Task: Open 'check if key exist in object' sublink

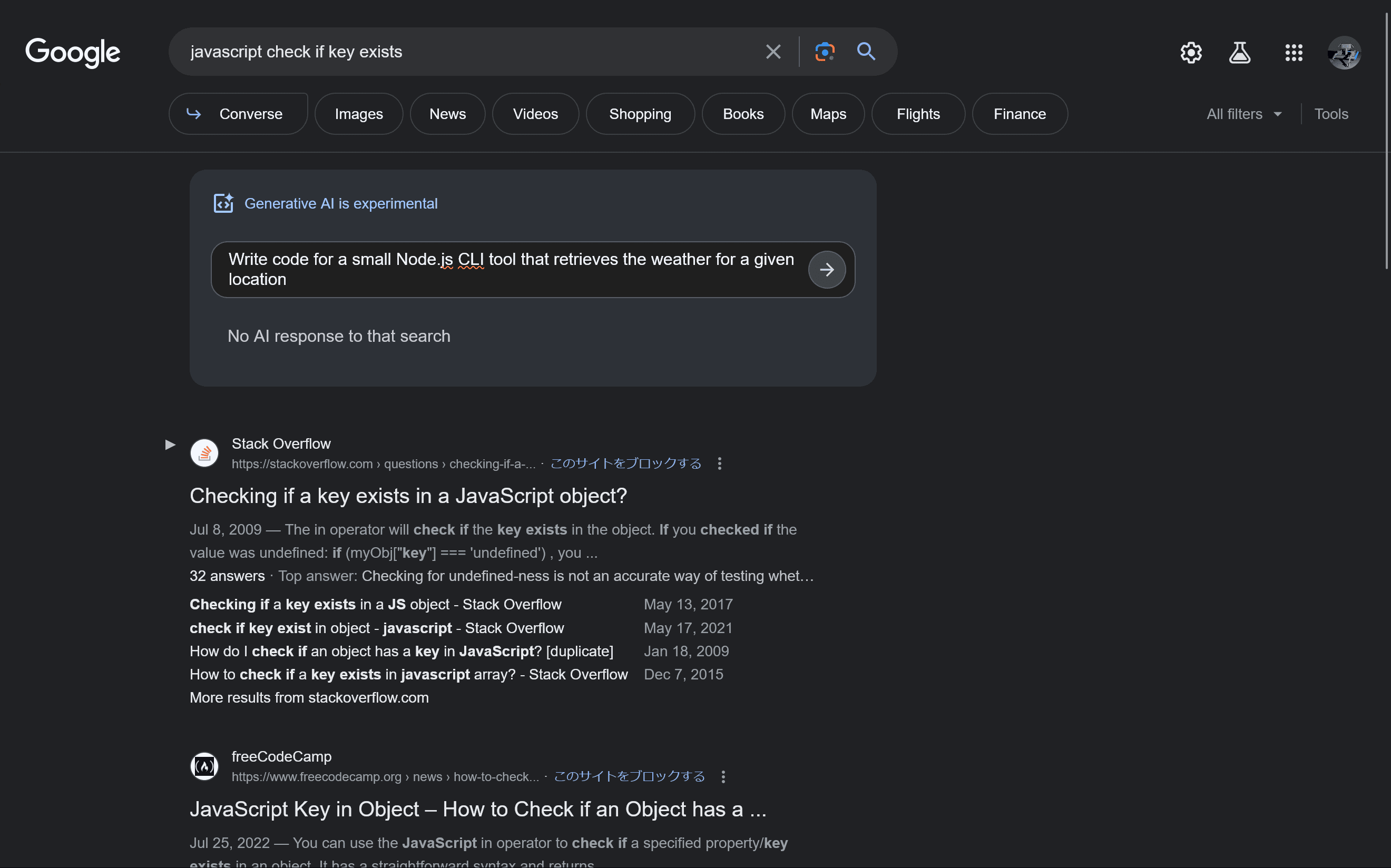Action: [x=377, y=628]
